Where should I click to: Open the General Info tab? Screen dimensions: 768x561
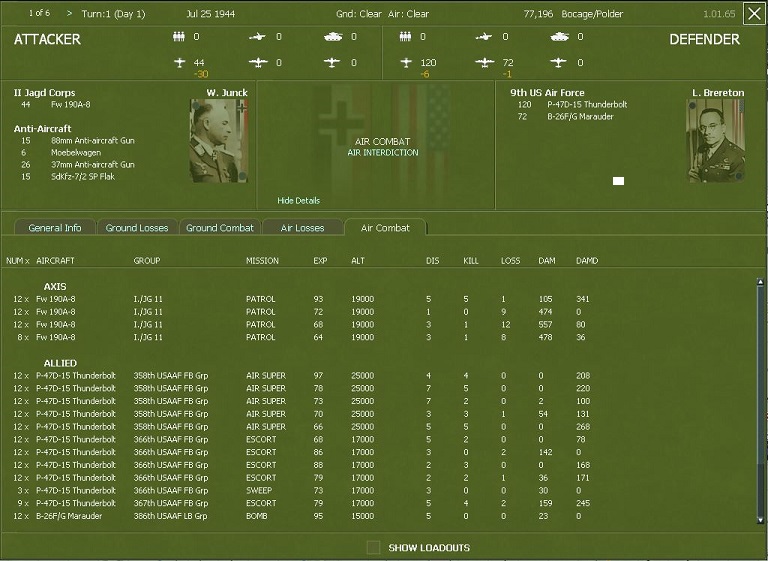[x=55, y=228]
